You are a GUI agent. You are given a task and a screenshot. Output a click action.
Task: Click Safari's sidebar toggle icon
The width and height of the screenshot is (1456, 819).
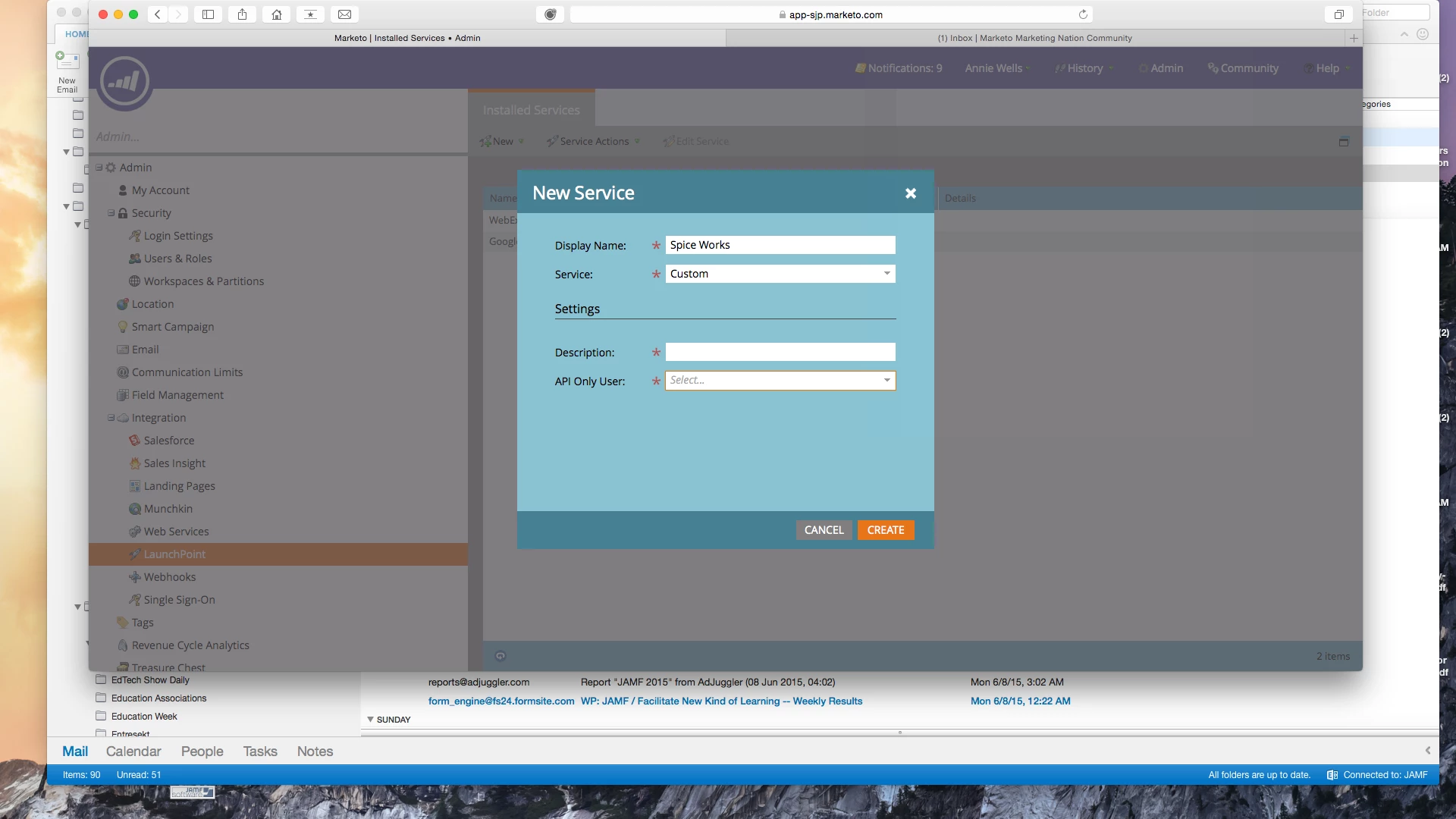coord(208,14)
